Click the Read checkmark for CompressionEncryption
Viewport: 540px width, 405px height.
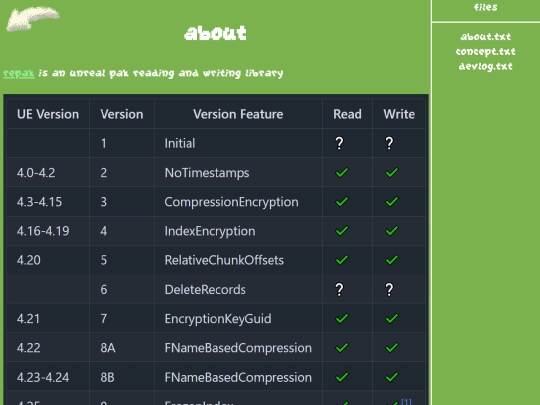pos(342,201)
